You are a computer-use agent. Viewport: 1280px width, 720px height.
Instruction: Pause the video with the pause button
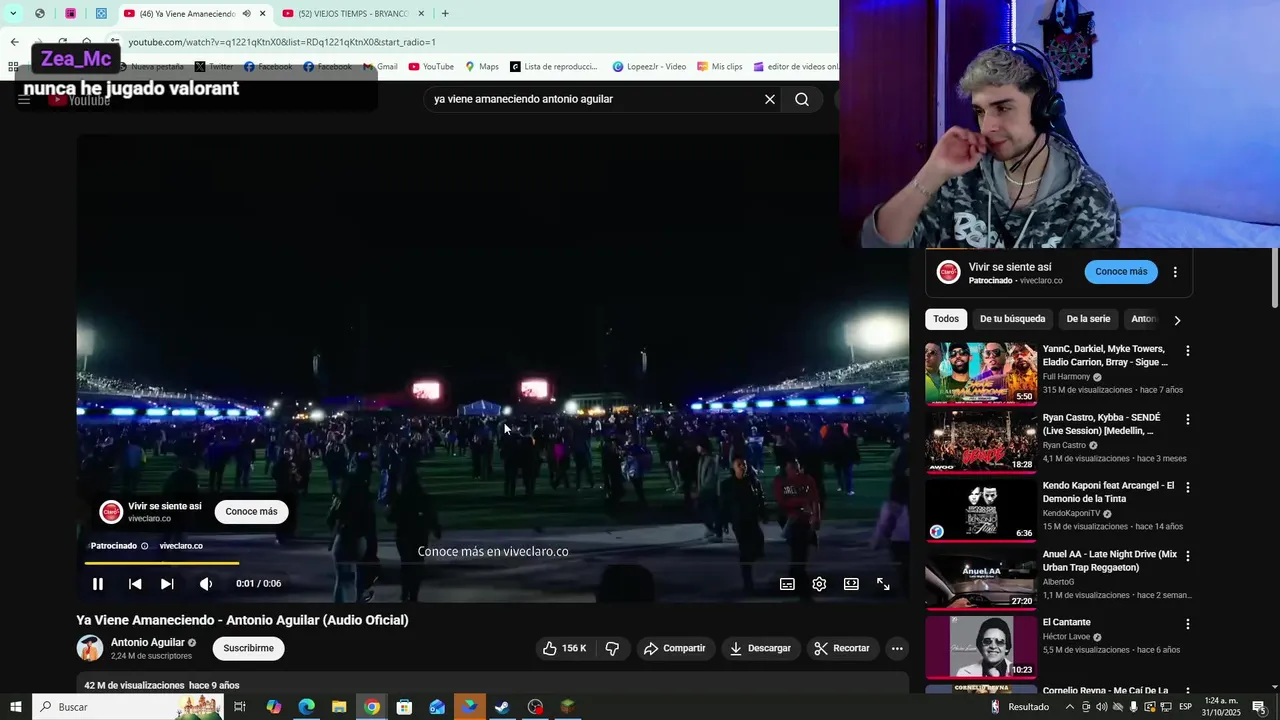98,584
